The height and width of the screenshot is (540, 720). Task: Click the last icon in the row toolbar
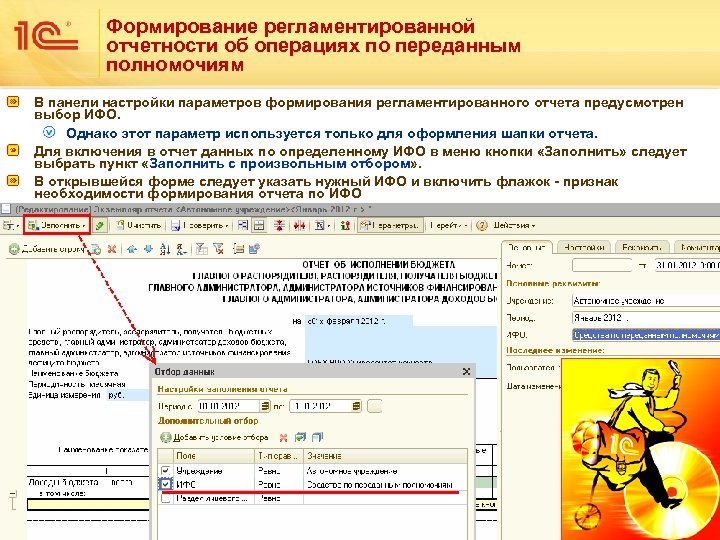click(x=254, y=249)
